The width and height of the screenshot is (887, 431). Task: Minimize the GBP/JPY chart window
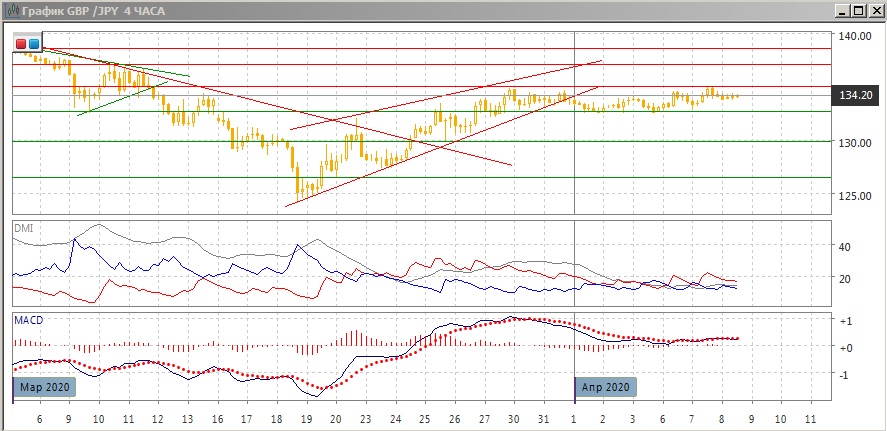tap(843, 10)
